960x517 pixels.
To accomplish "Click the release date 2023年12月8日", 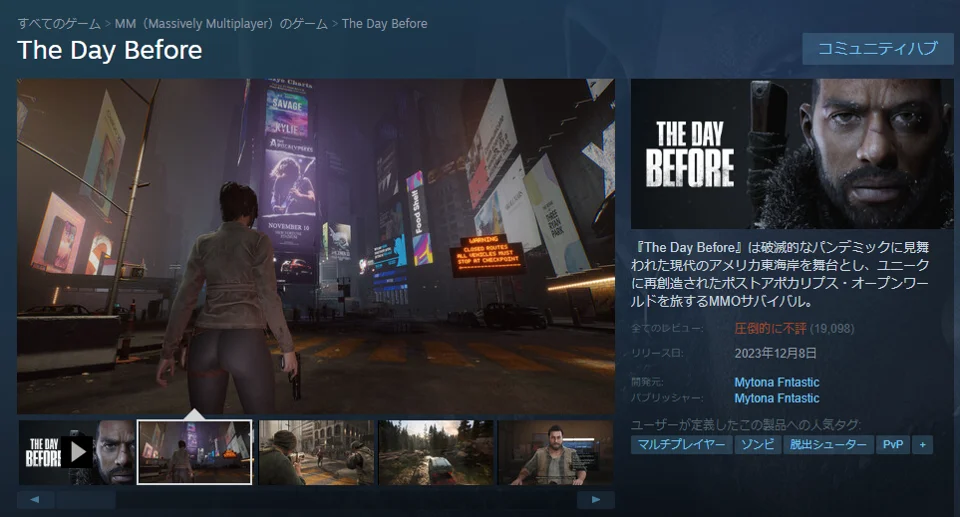I will coord(775,353).
